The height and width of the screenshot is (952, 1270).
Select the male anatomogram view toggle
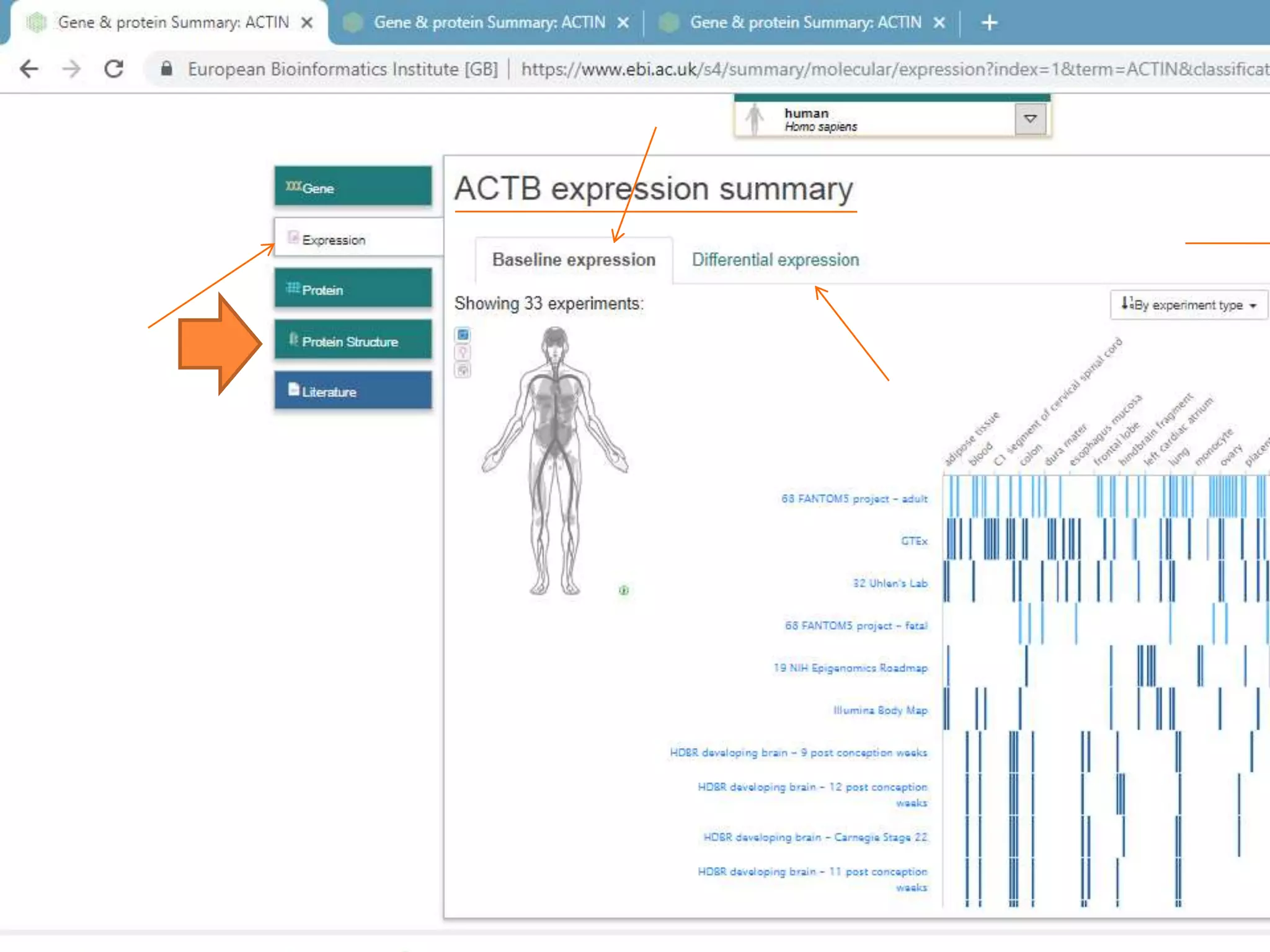tap(463, 335)
